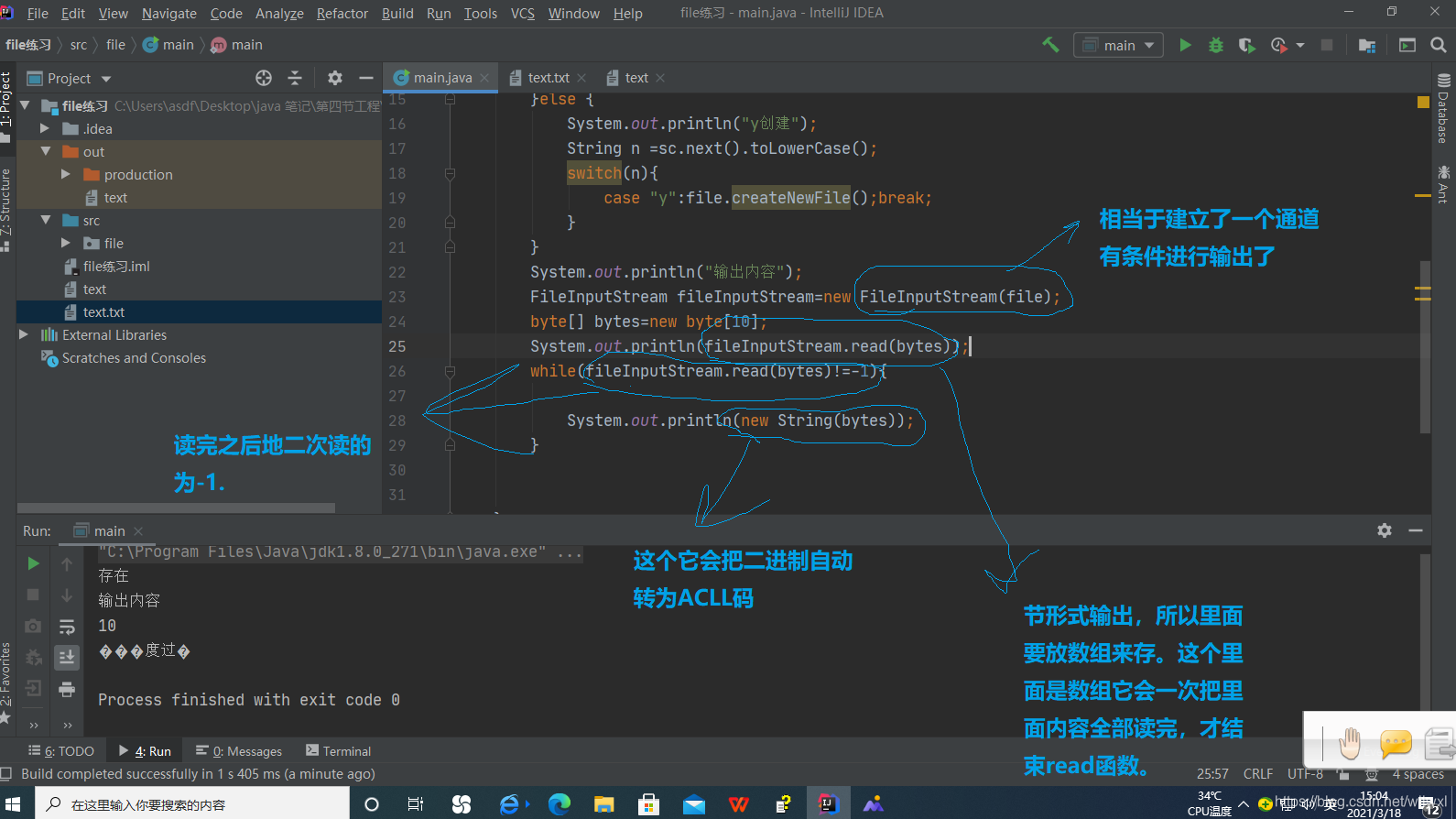Toggle fold marker at line 26 while
The width and height of the screenshot is (1456, 819).
point(450,372)
